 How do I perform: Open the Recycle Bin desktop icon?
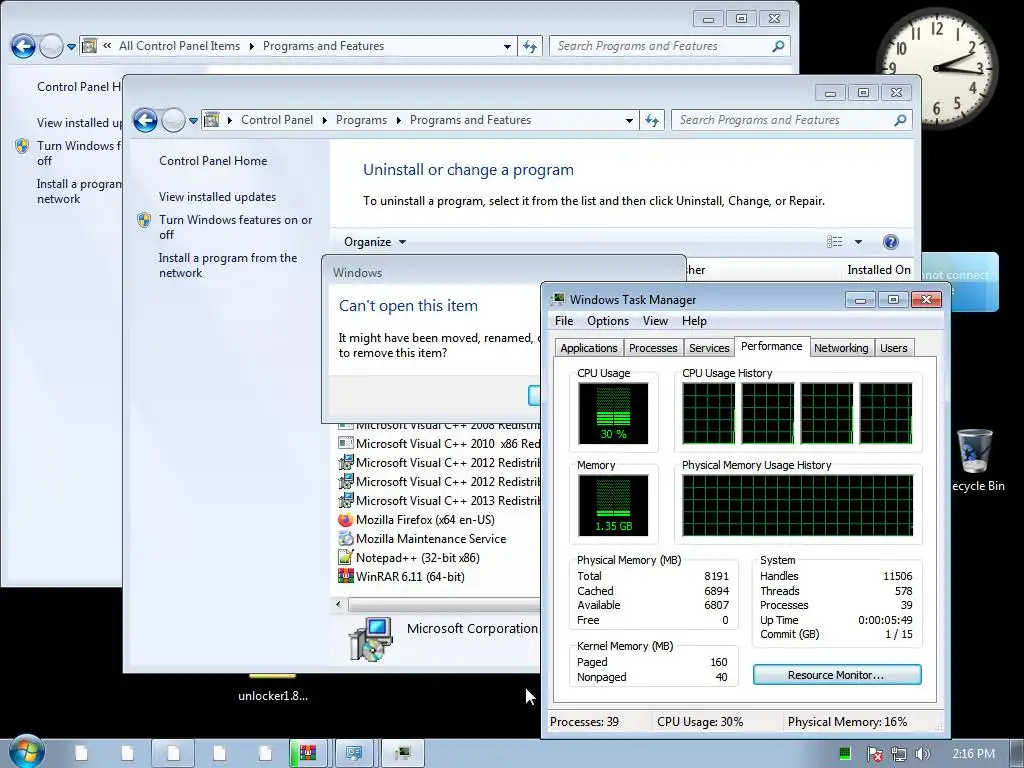pyautogui.click(x=976, y=460)
